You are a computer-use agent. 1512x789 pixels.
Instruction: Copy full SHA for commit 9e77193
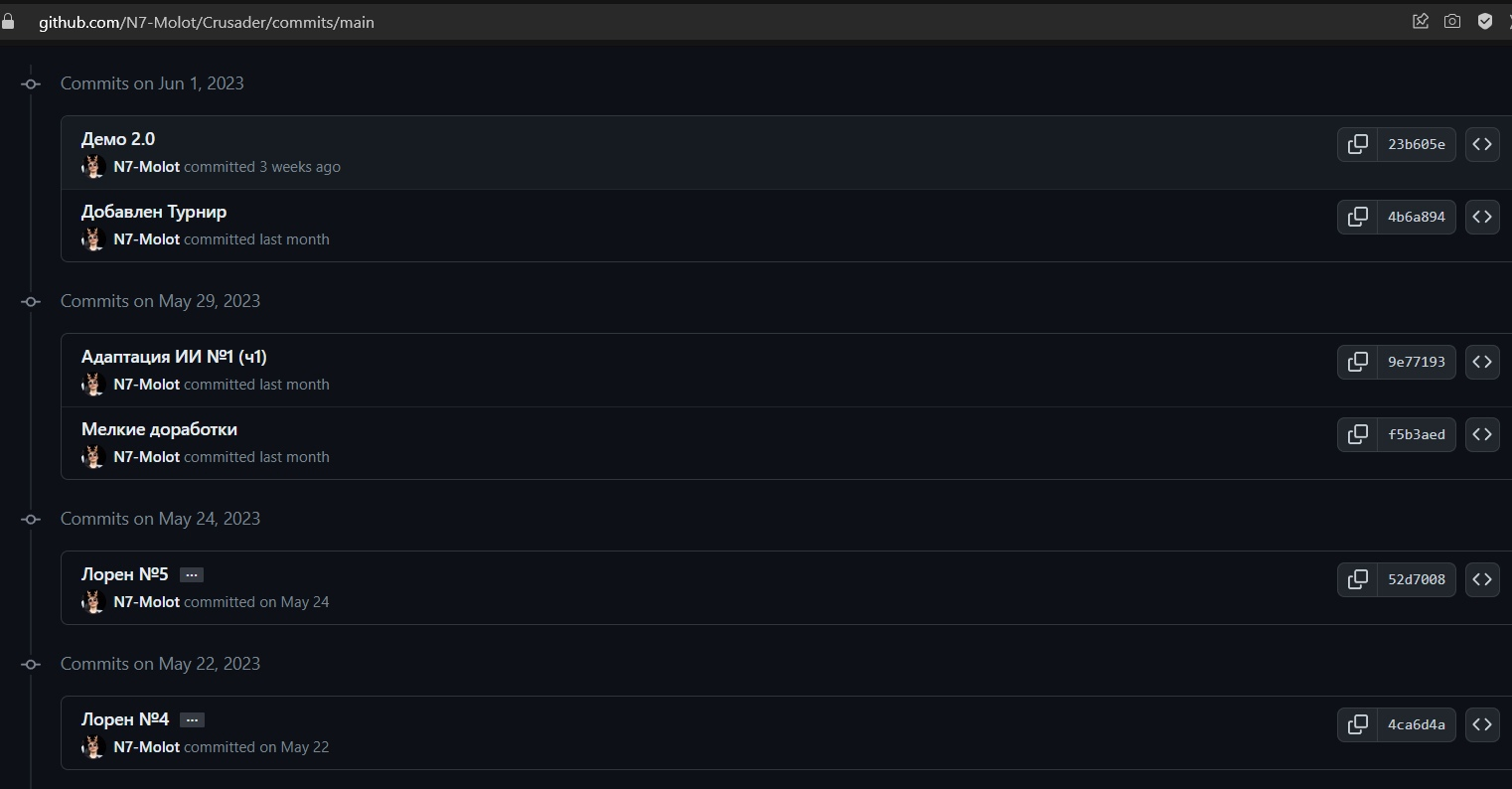pyautogui.click(x=1357, y=362)
